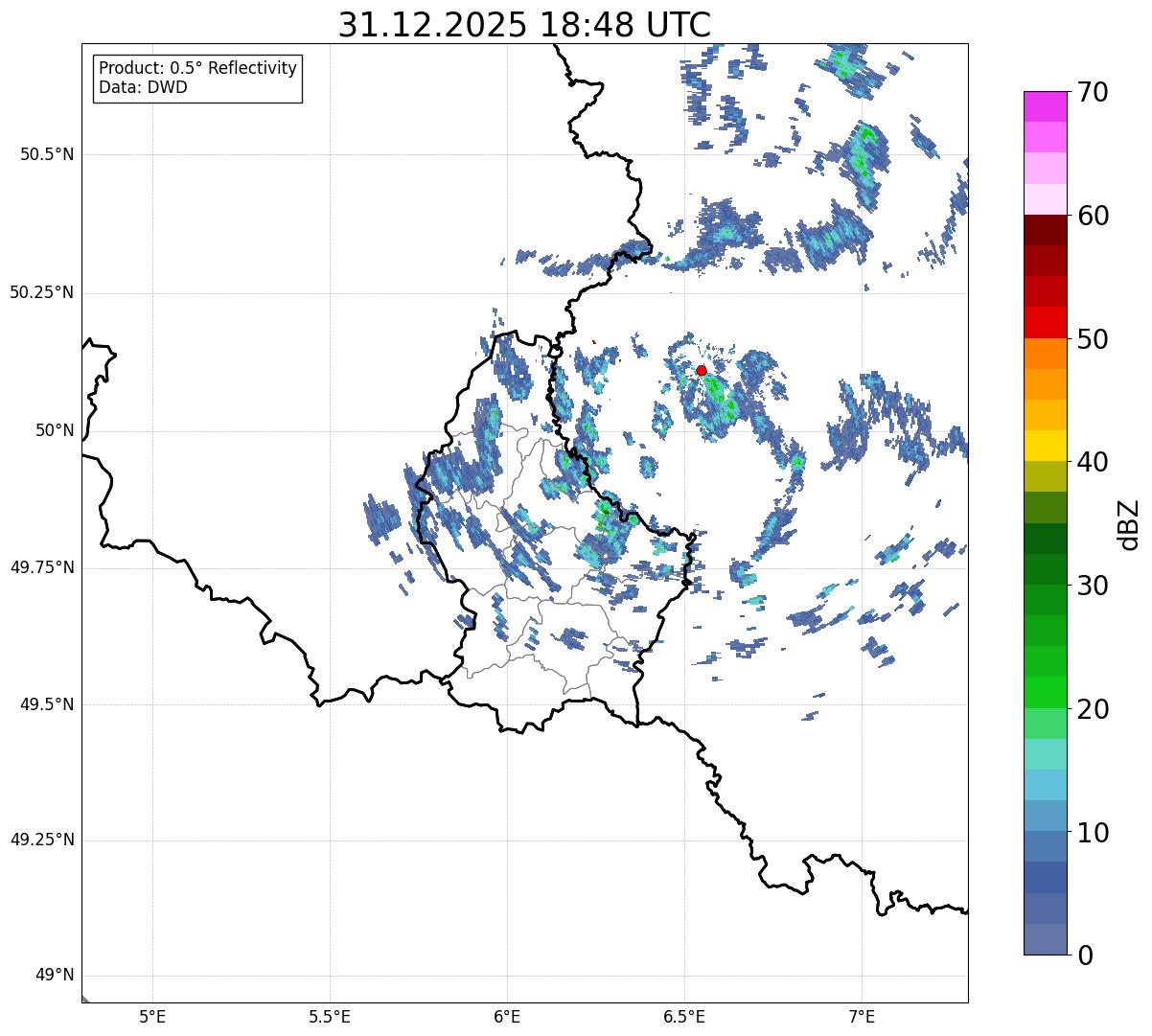Click the latitude label 49°N
This screenshot has height=1036, width=1152.
point(54,976)
